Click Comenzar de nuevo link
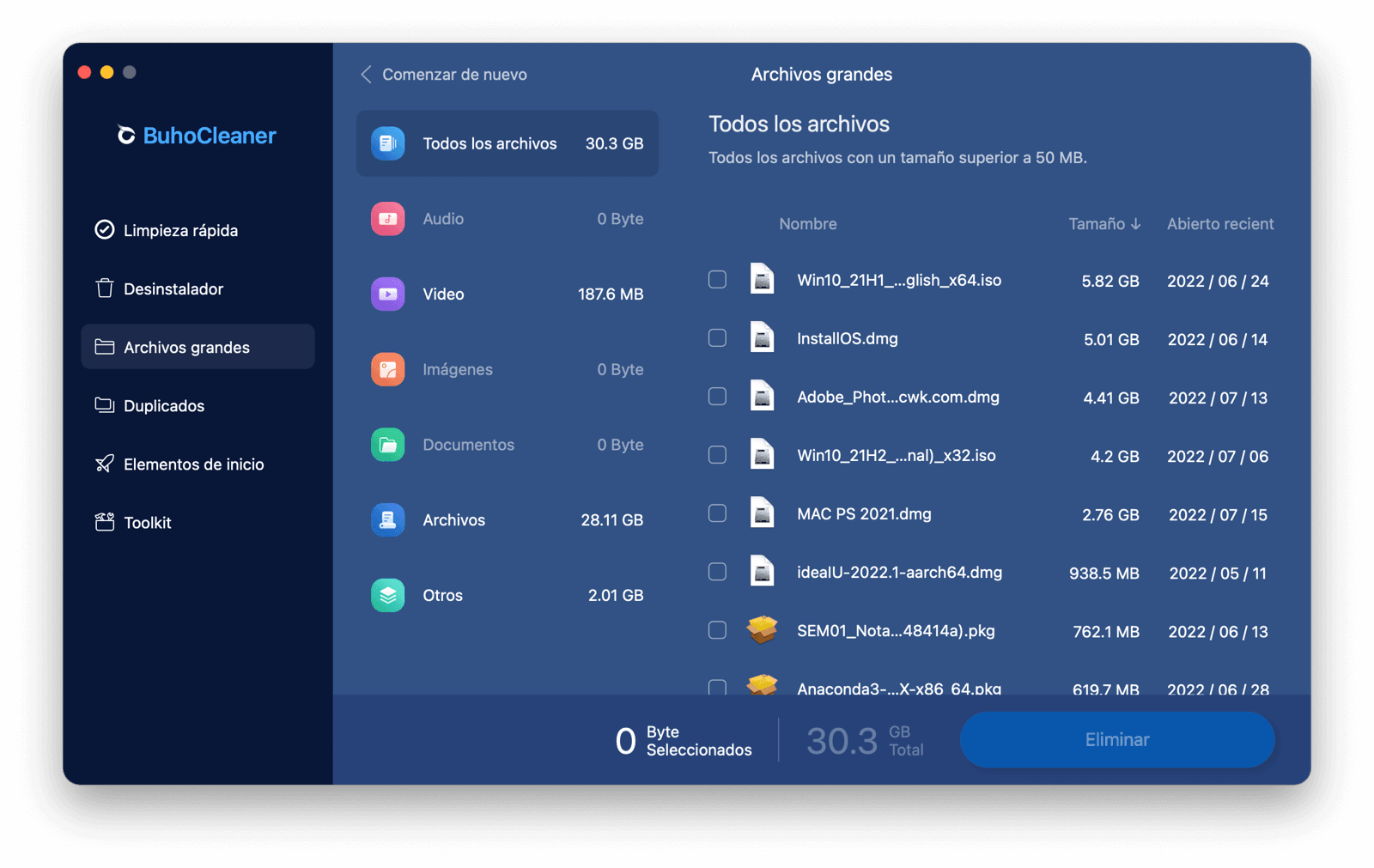1374x868 pixels. [454, 75]
